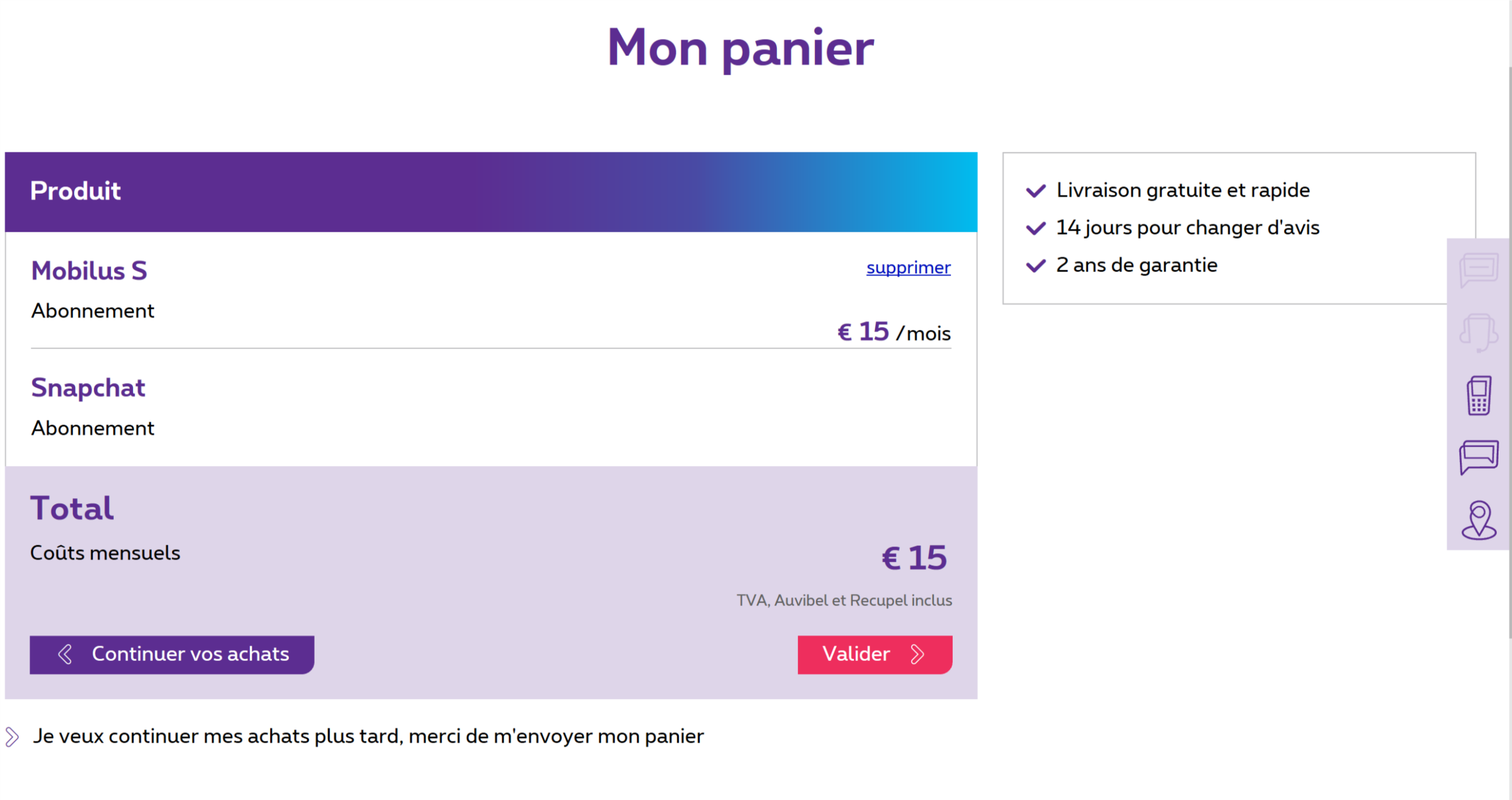Image resolution: width=1512 pixels, height=800 pixels.
Task: Click Continuer vos achats button
Action: pyautogui.click(x=172, y=655)
